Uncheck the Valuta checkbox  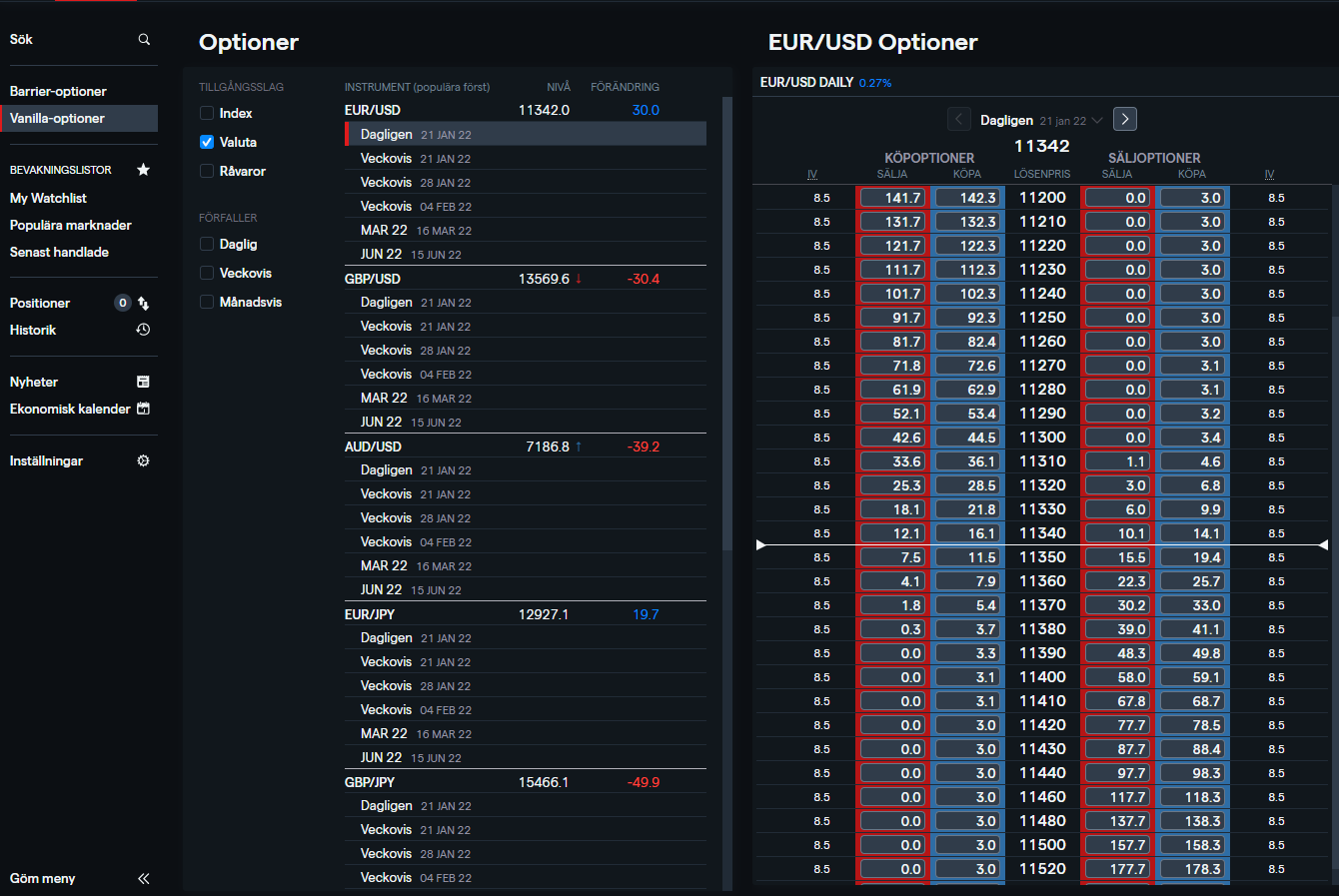tap(207, 142)
